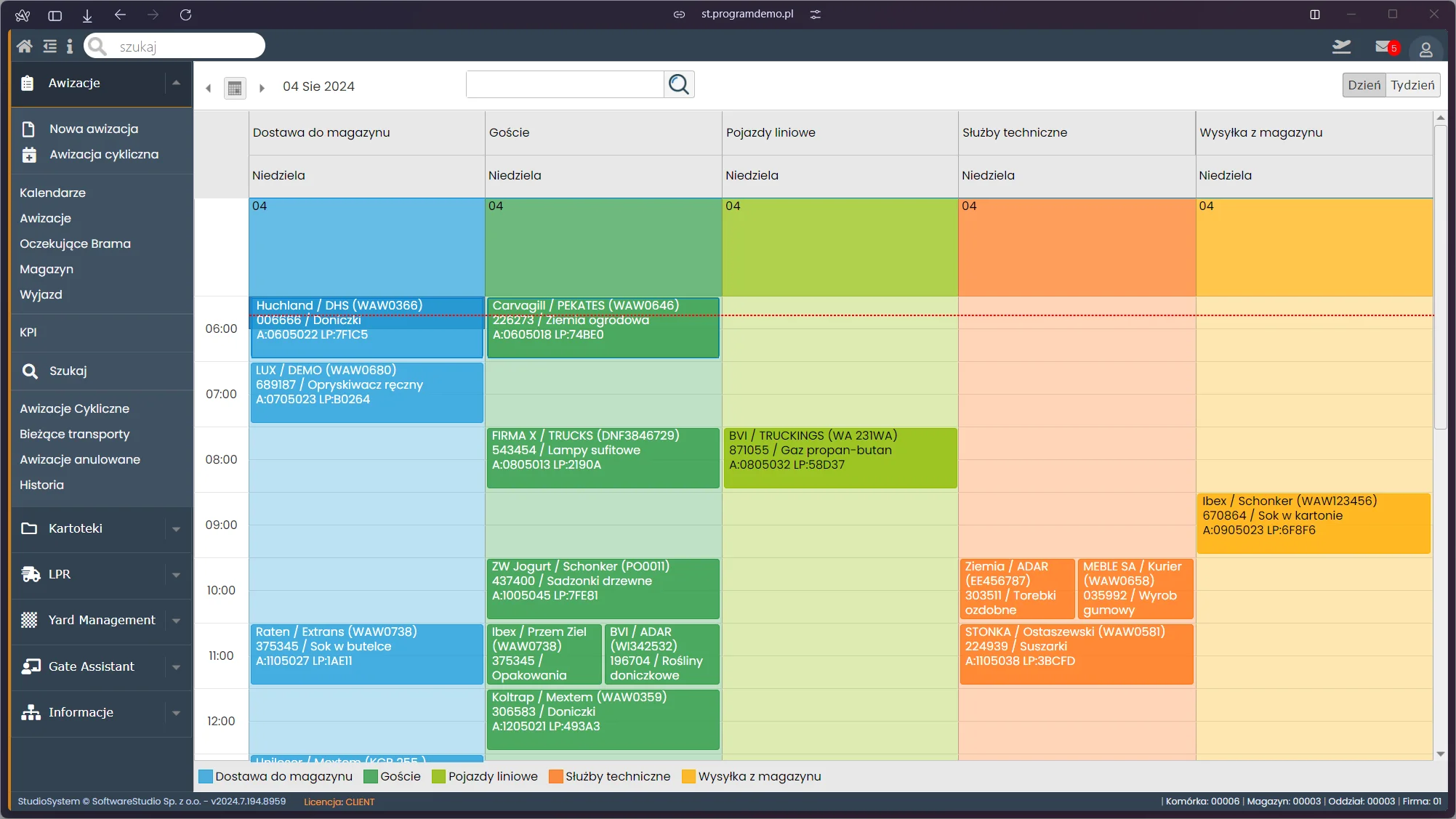This screenshot has height=819, width=1456.
Task: Click the home icon in the top bar
Action: pos(24,47)
